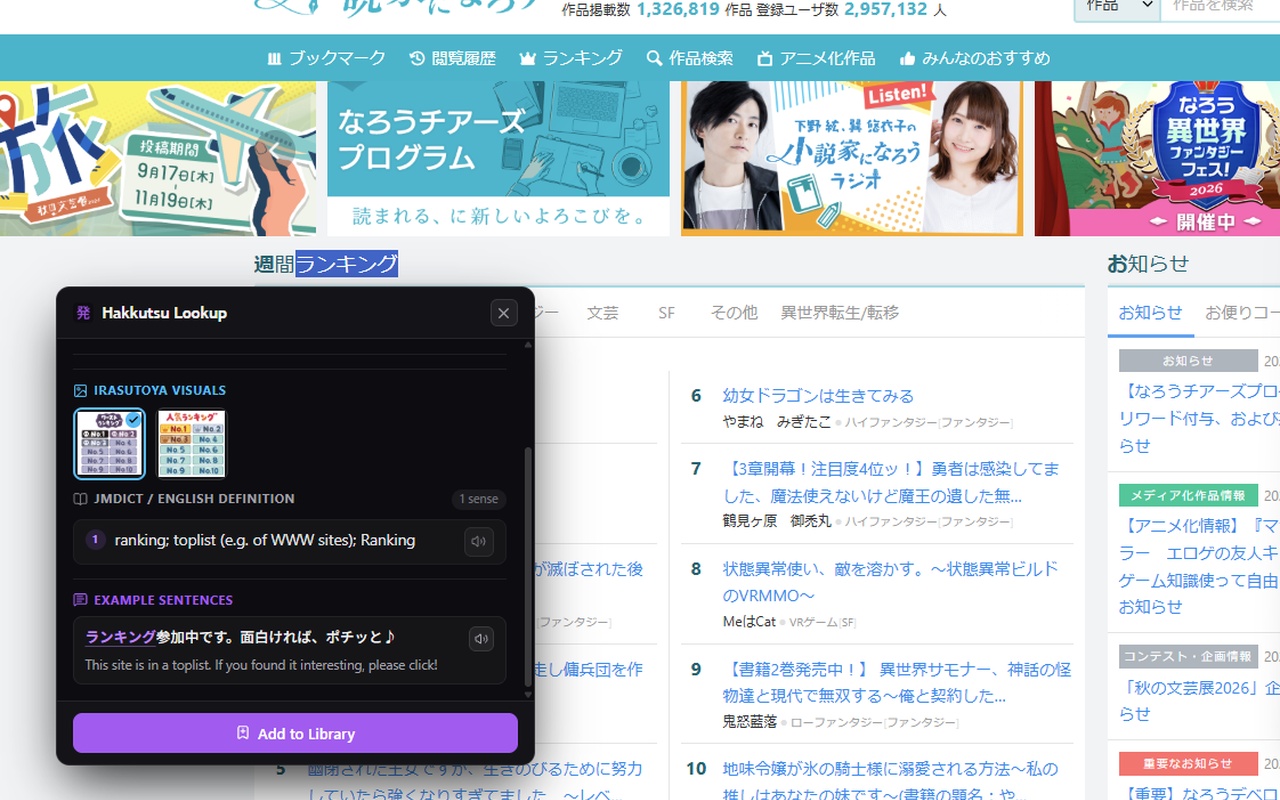Image resolution: width=1280 pixels, height=800 pixels.
Task: Open the 作品 search type dropdown
Action: point(1117,8)
